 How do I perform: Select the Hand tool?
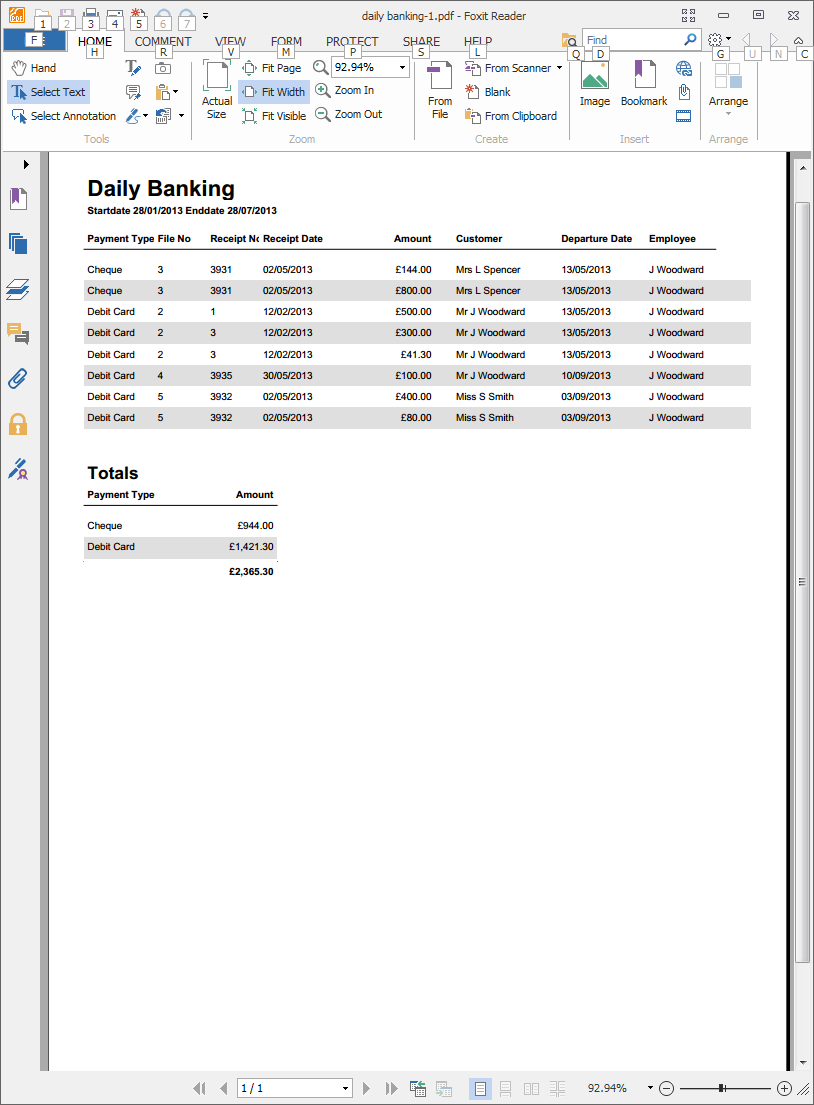(34, 68)
